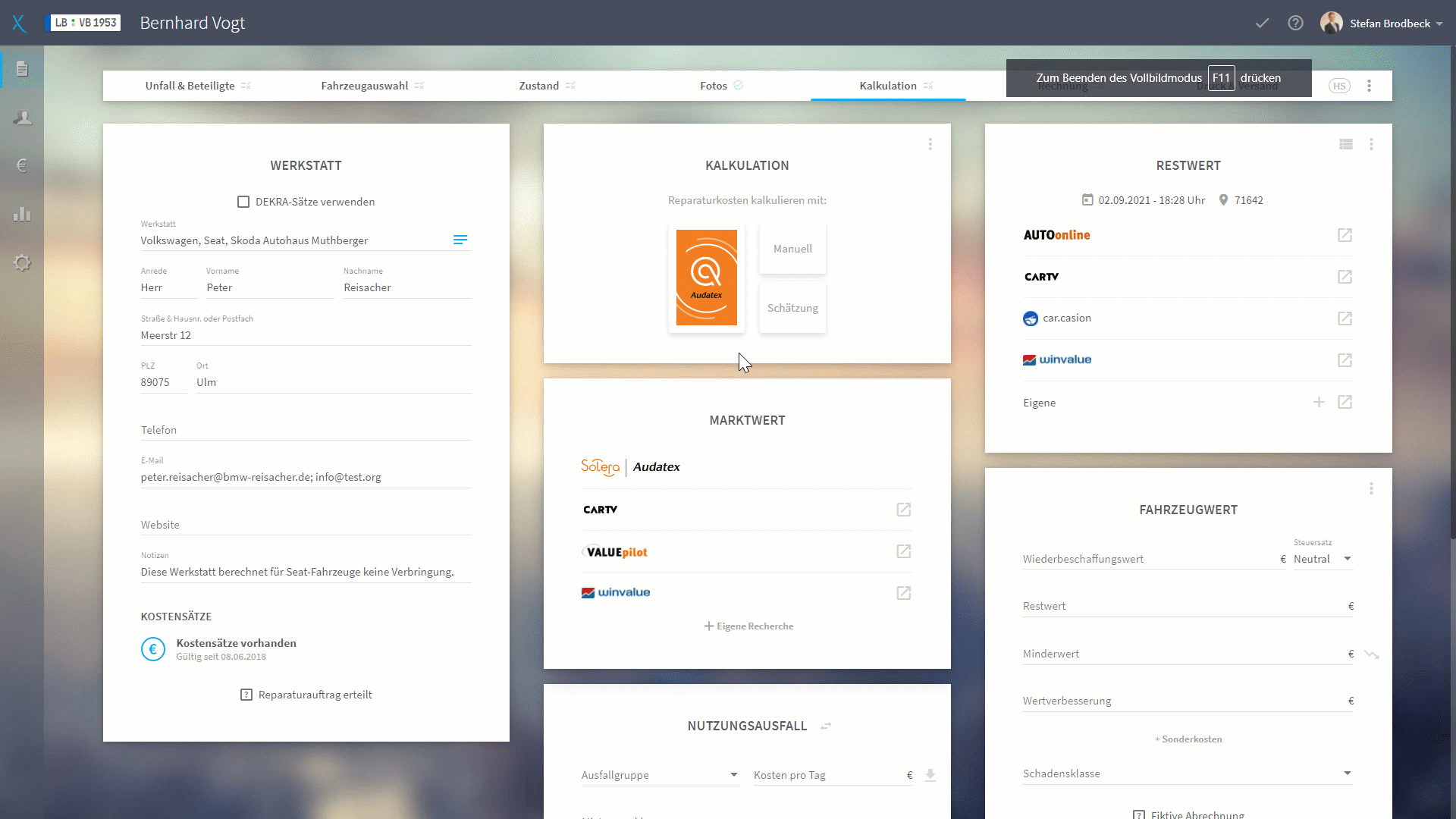Switch to Zustand tab
Image resolution: width=1456 pixels, height=819 pixels.
(x=548, y=86)
